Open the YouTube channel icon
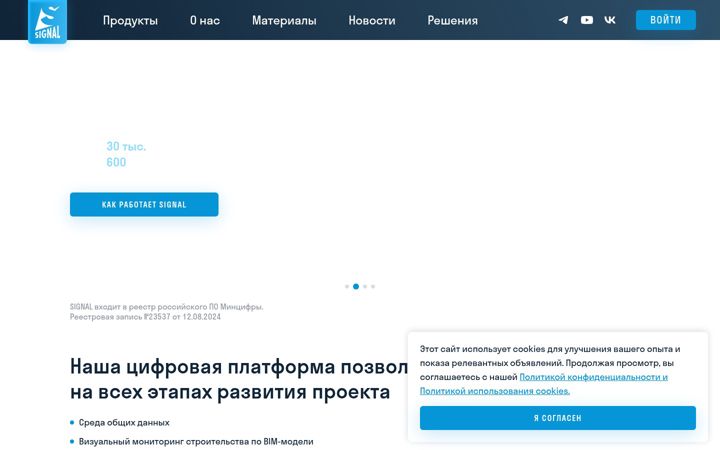 586,20
